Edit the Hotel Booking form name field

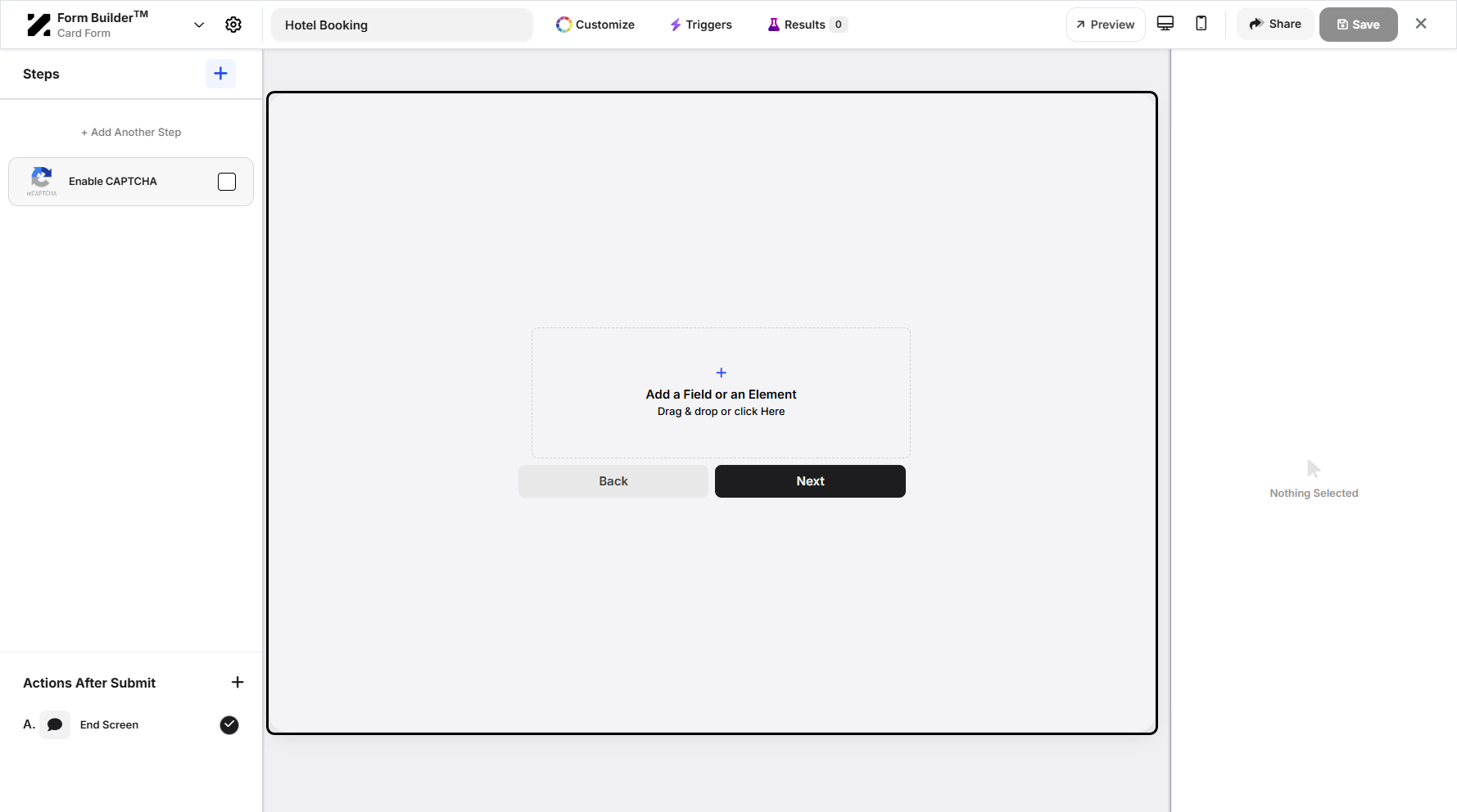click(402, 25)
